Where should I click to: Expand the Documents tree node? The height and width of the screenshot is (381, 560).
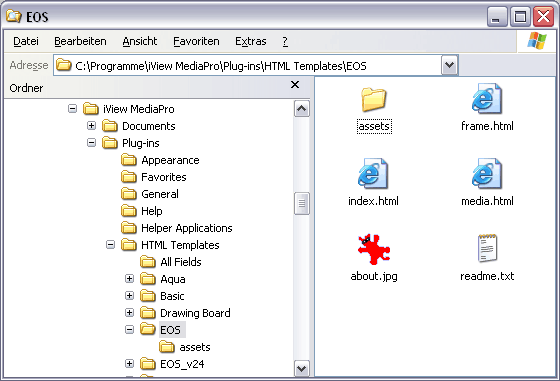(x=91, y=125)
